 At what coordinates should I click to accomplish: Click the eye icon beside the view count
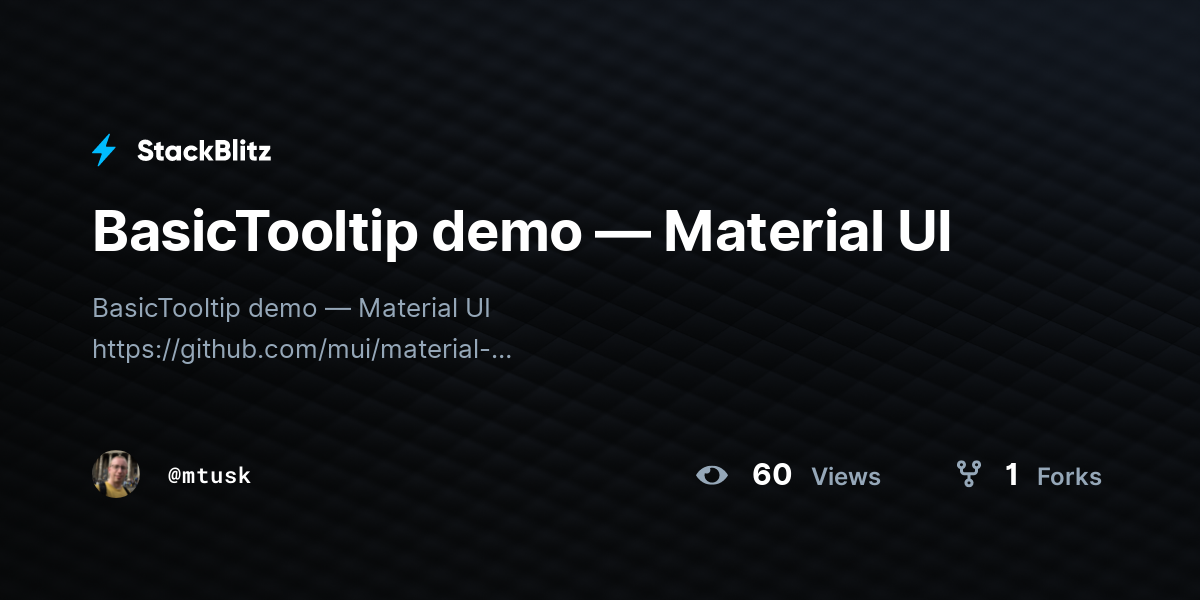tap(712, 475)
